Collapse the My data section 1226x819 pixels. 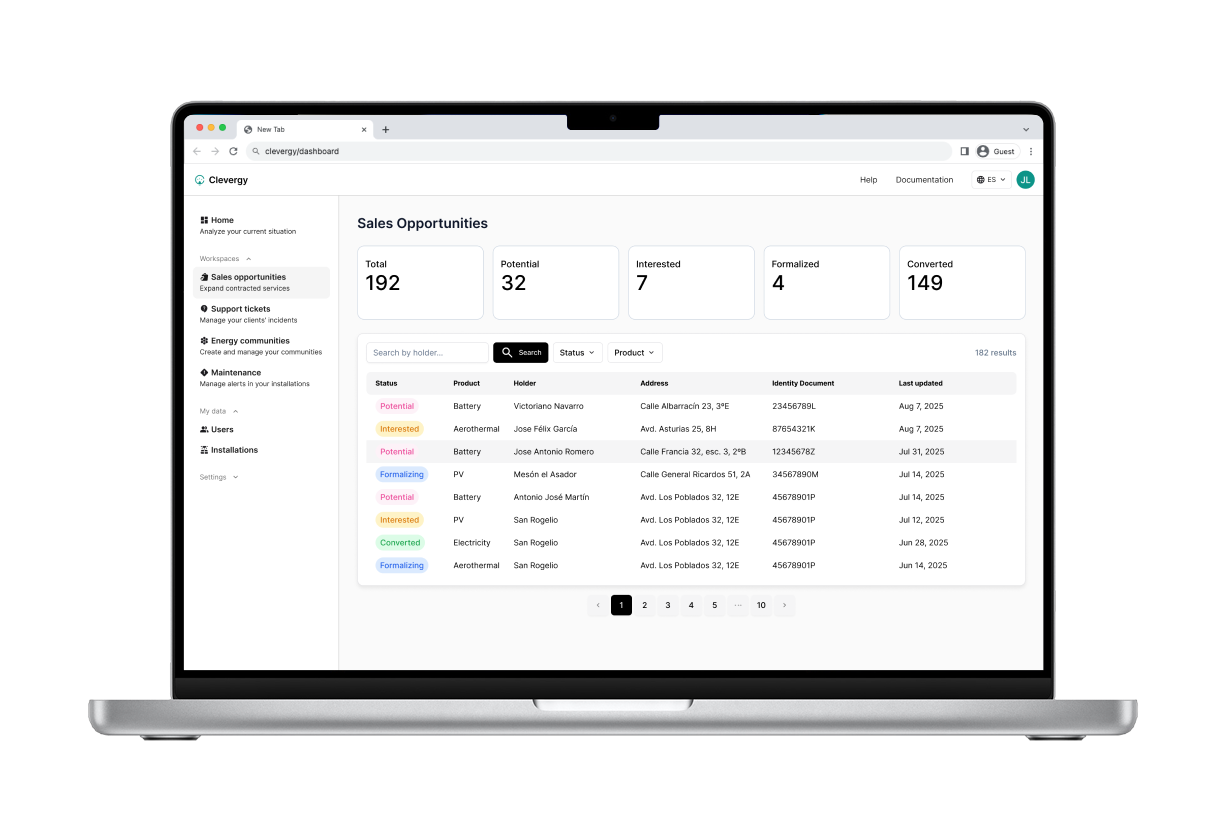219,411
